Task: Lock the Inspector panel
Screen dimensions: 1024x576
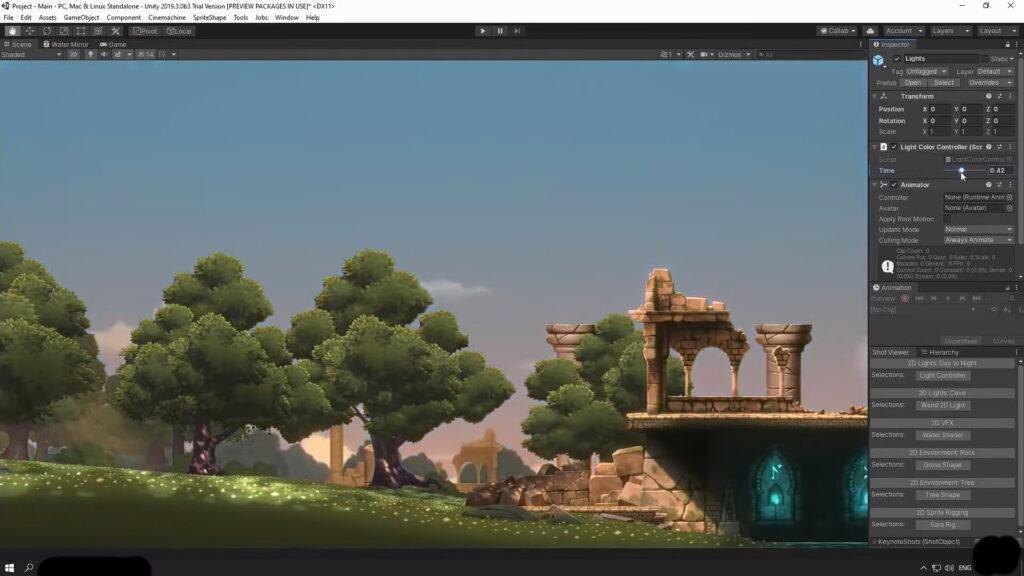Action: pos(1007,44)
